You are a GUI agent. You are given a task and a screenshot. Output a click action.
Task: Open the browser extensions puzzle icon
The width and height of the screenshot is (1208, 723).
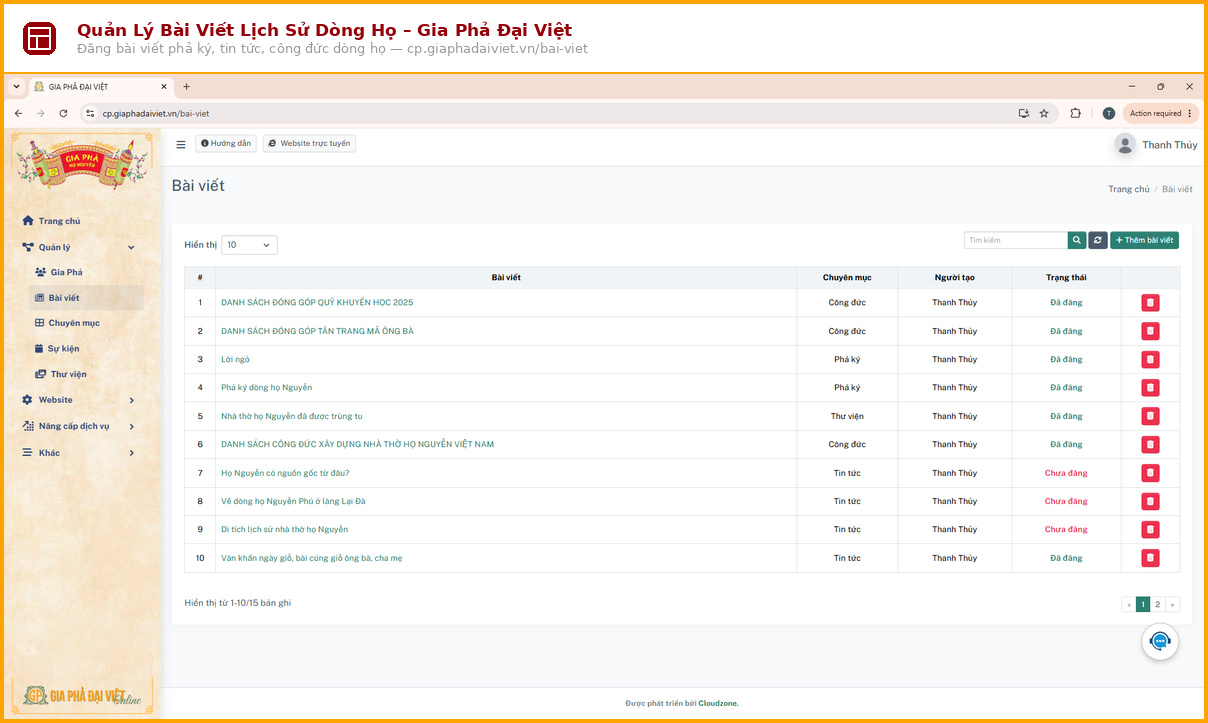[1075, 113]
